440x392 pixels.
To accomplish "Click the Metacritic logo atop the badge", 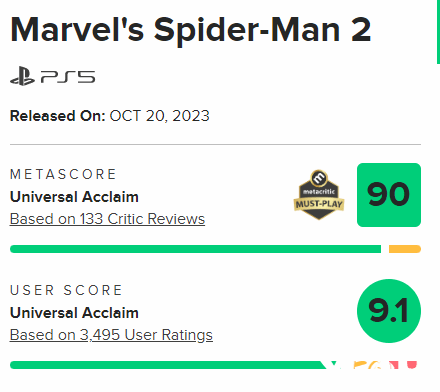I will (x=319, y=178).
